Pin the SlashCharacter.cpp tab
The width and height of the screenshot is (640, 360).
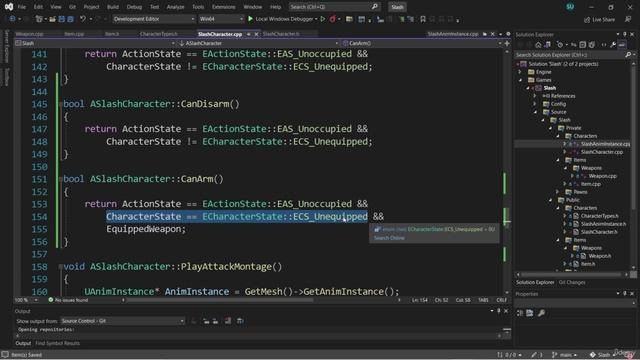pos(249,34)
